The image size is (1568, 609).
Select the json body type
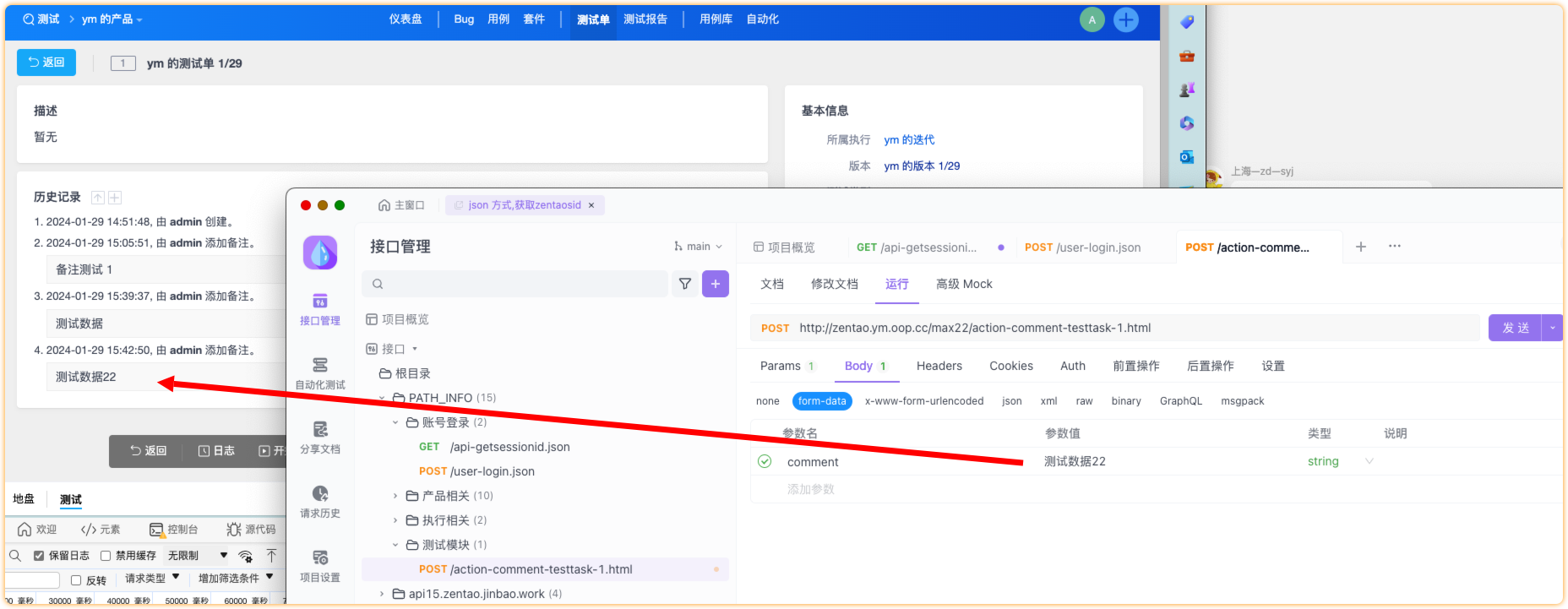[x=1012, y=401]
